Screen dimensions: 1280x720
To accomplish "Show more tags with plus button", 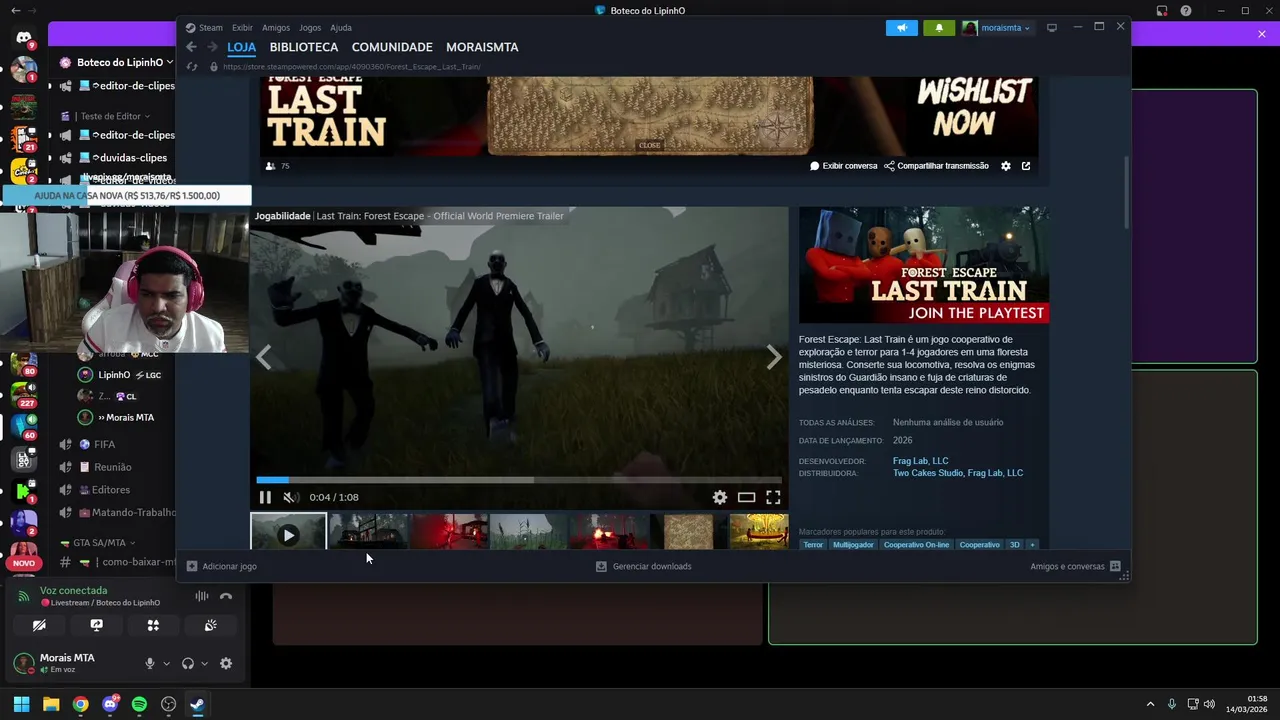I will click(x=1032, y=545).
